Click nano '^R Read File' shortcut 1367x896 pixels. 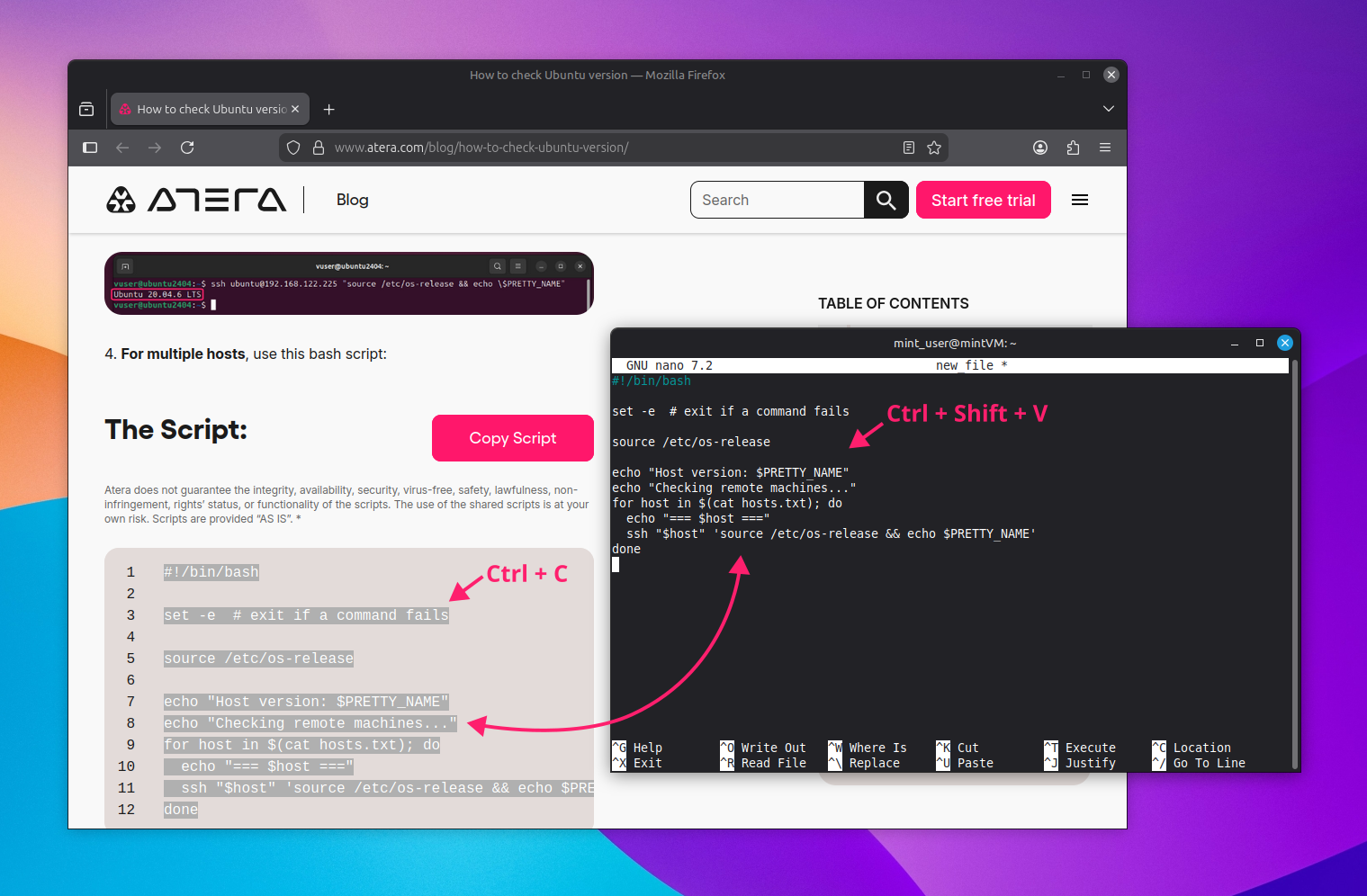coord(763,763)
